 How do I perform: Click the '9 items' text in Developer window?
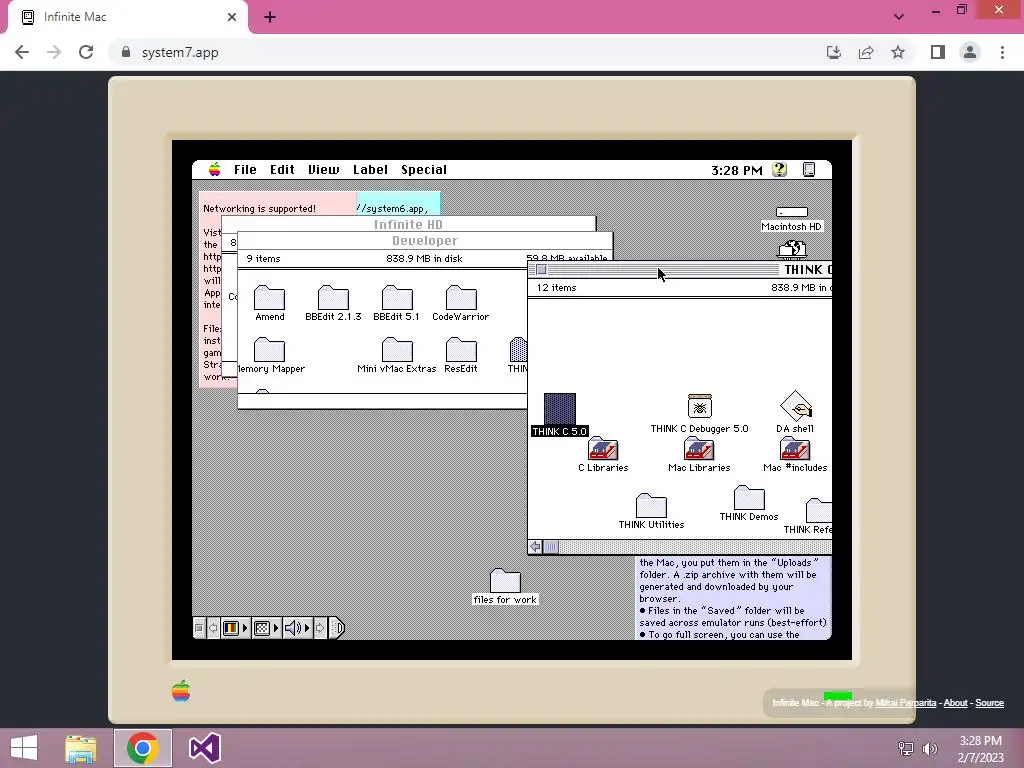point(263,259)
